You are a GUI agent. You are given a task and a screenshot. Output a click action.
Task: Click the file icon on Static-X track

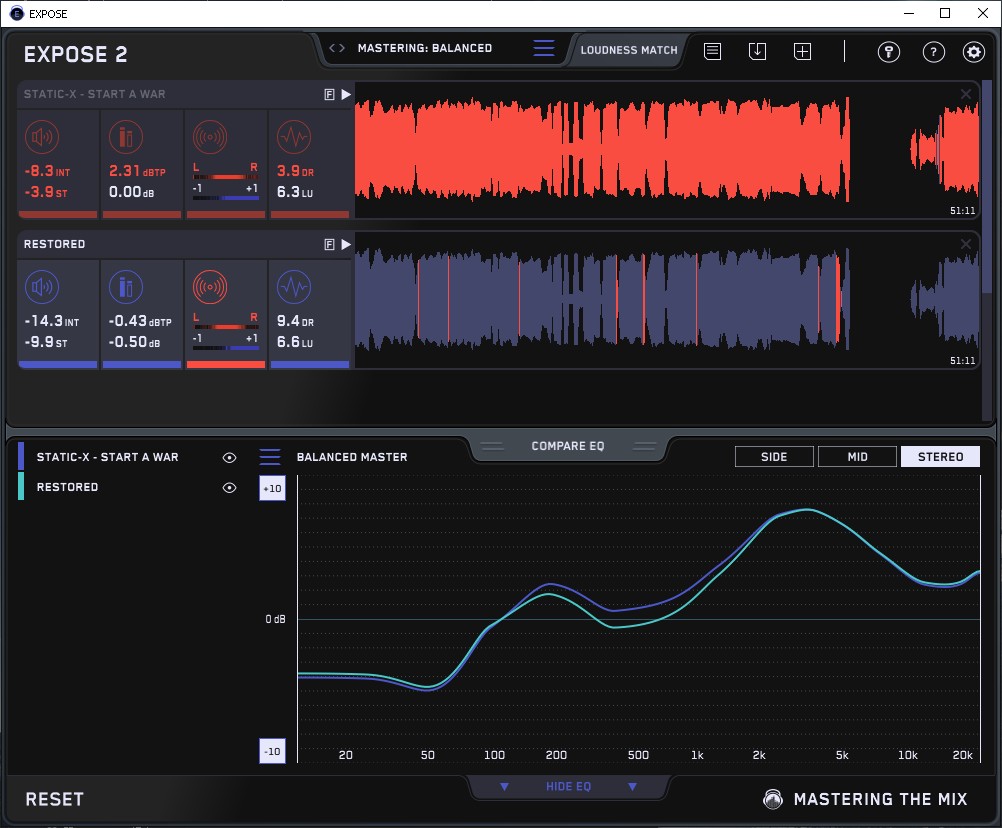click(x=329, y=95)
